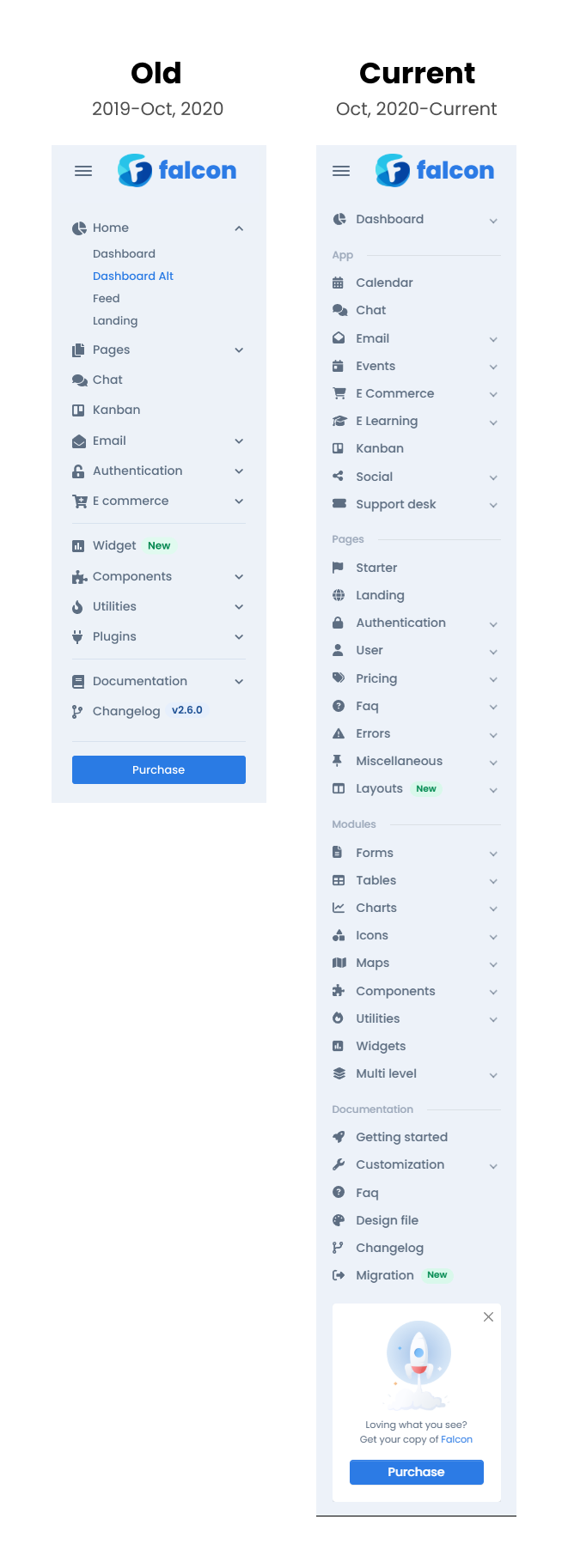Click the Plugins plug icon
This screenshot has width=568, height=1568.
(77, 636)
